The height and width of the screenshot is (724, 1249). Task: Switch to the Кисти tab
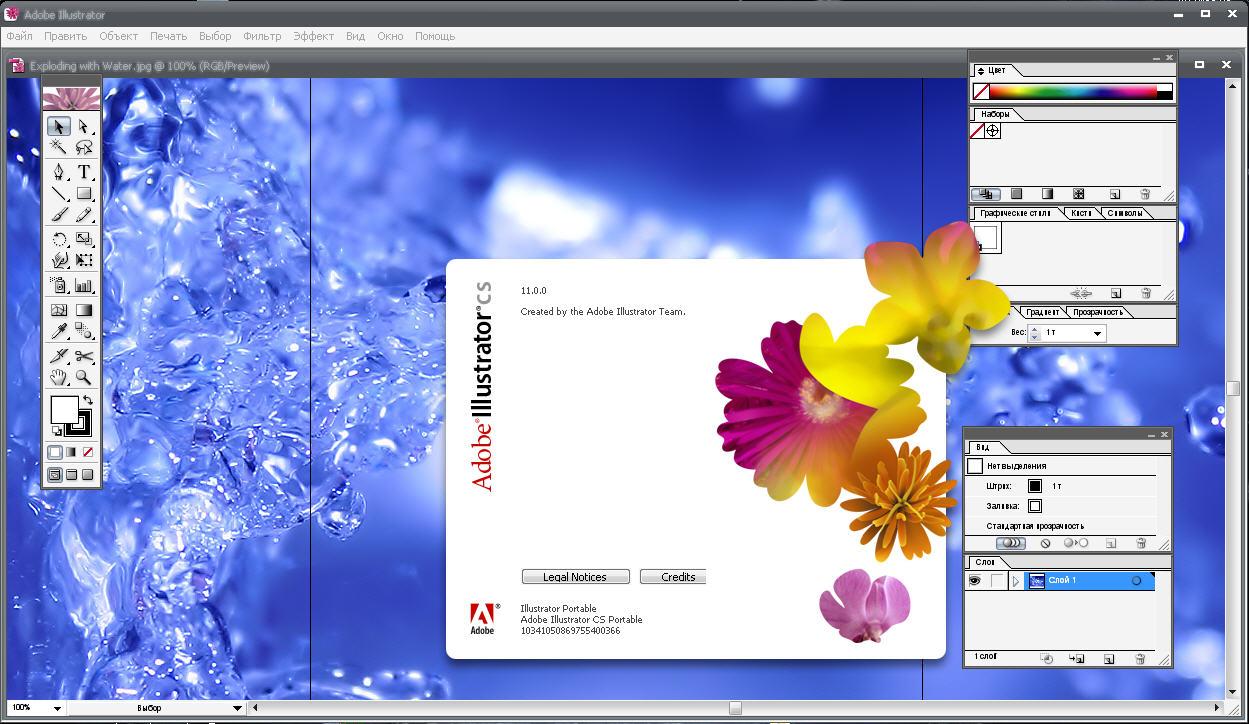click(1081, 213)
